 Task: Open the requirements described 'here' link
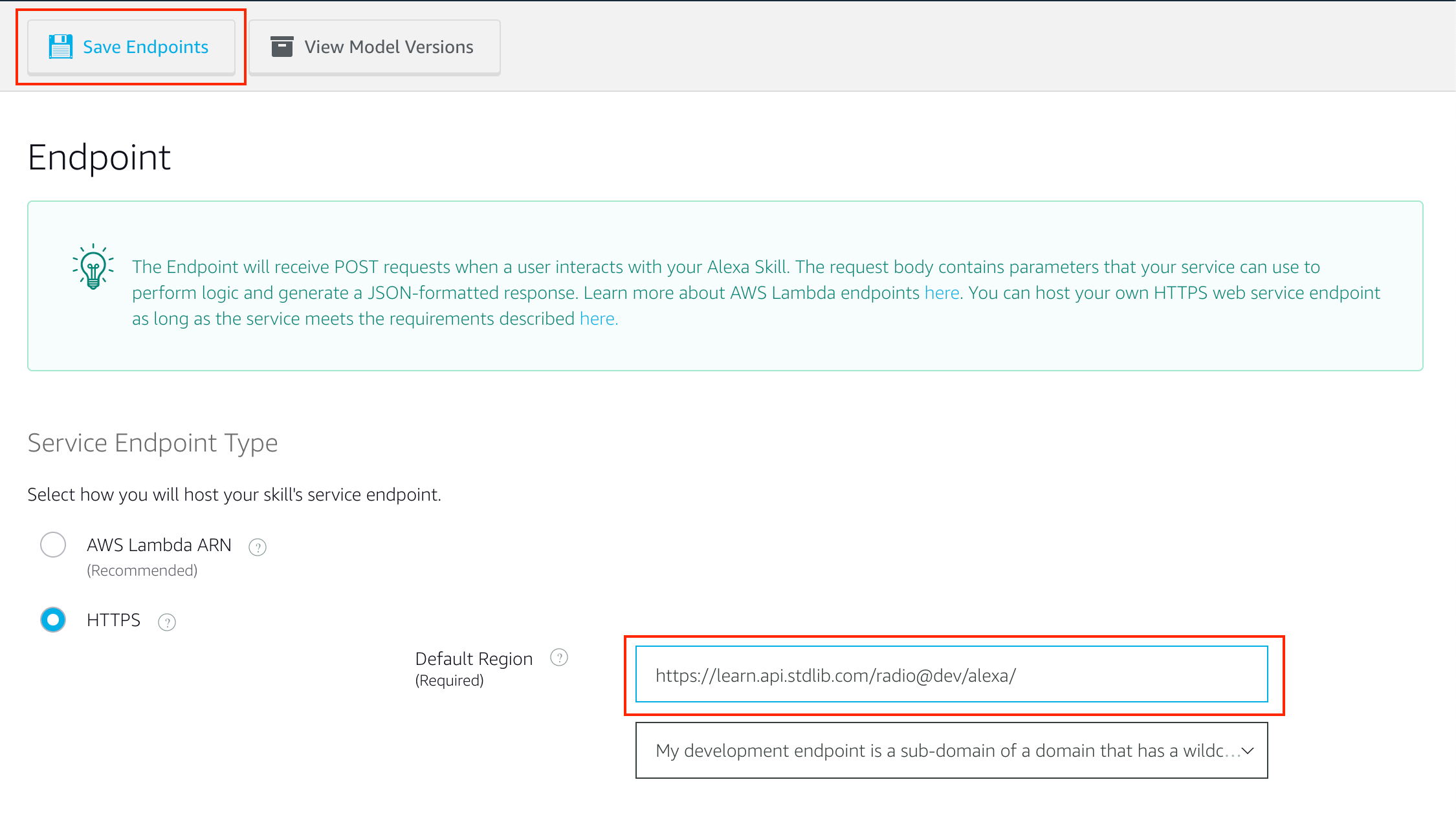pyautogui.click(x=599, y=319)
